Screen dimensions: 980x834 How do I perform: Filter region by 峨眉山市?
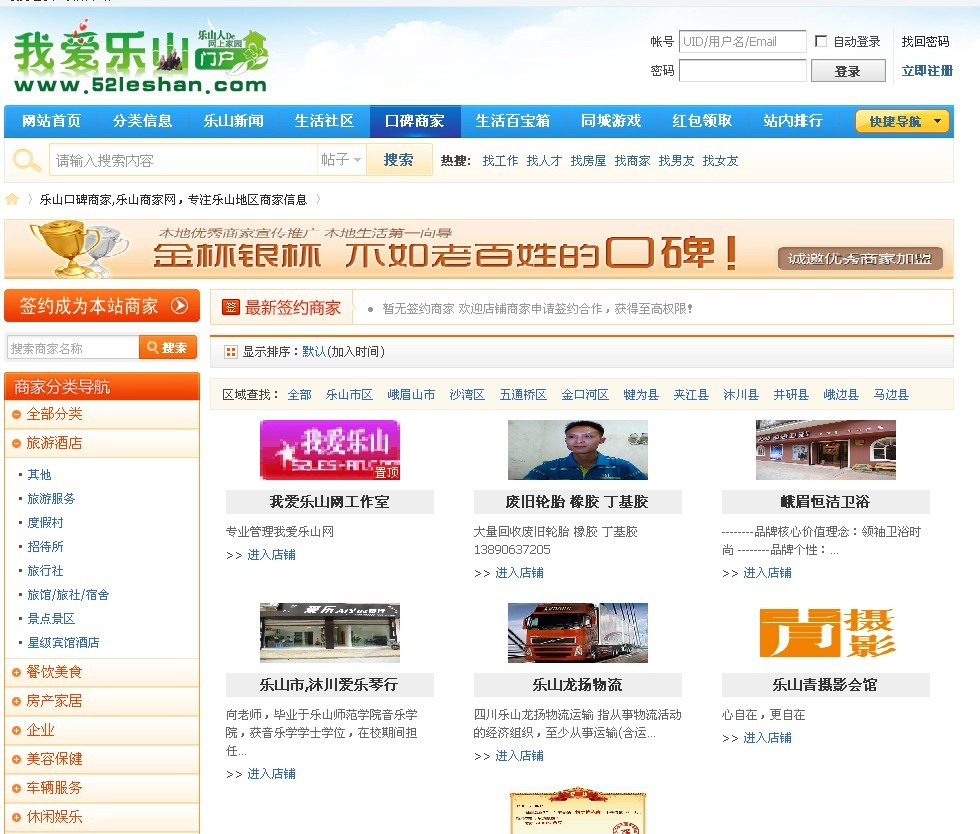[411, 394]
